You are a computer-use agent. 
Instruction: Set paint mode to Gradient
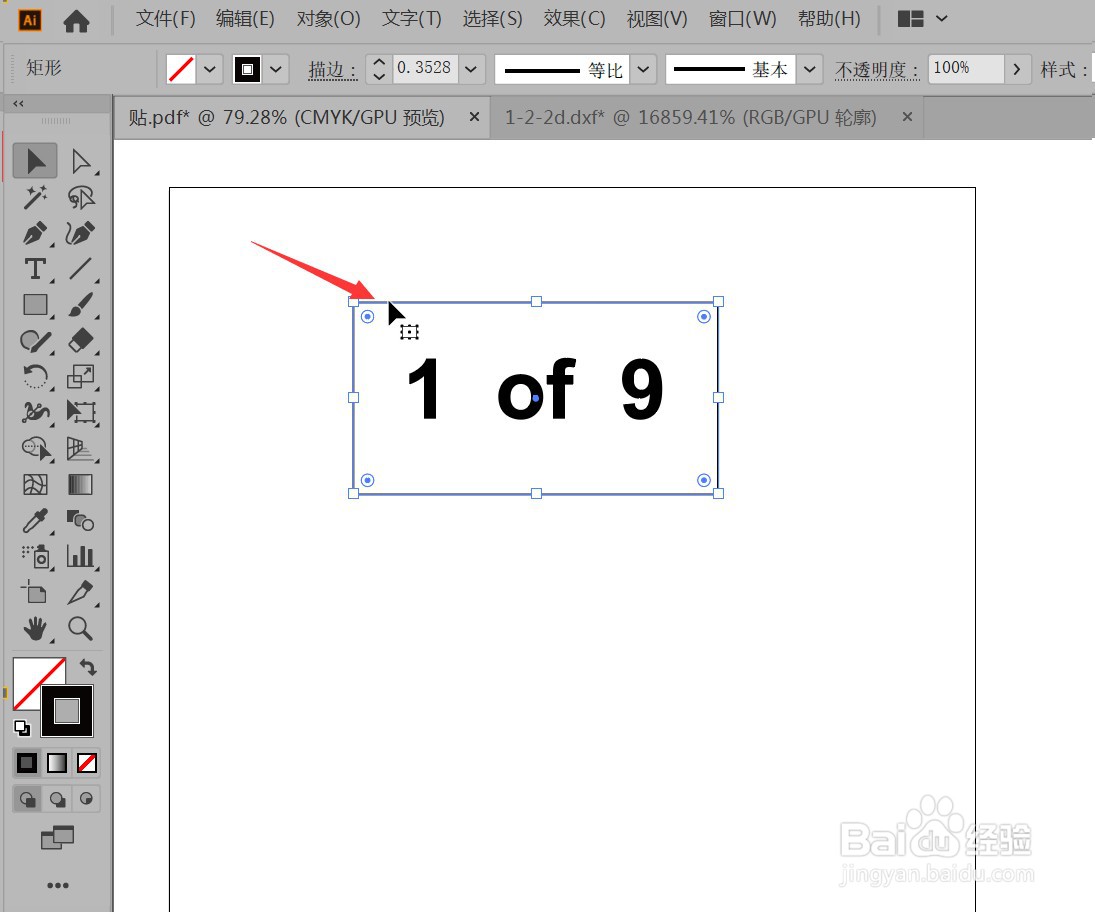[x=57, y=763]
